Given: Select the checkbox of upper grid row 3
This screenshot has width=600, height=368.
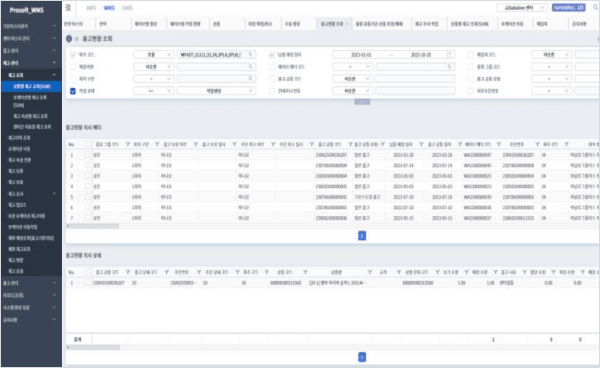Looking at the screenshot, I should coord(88,176).
